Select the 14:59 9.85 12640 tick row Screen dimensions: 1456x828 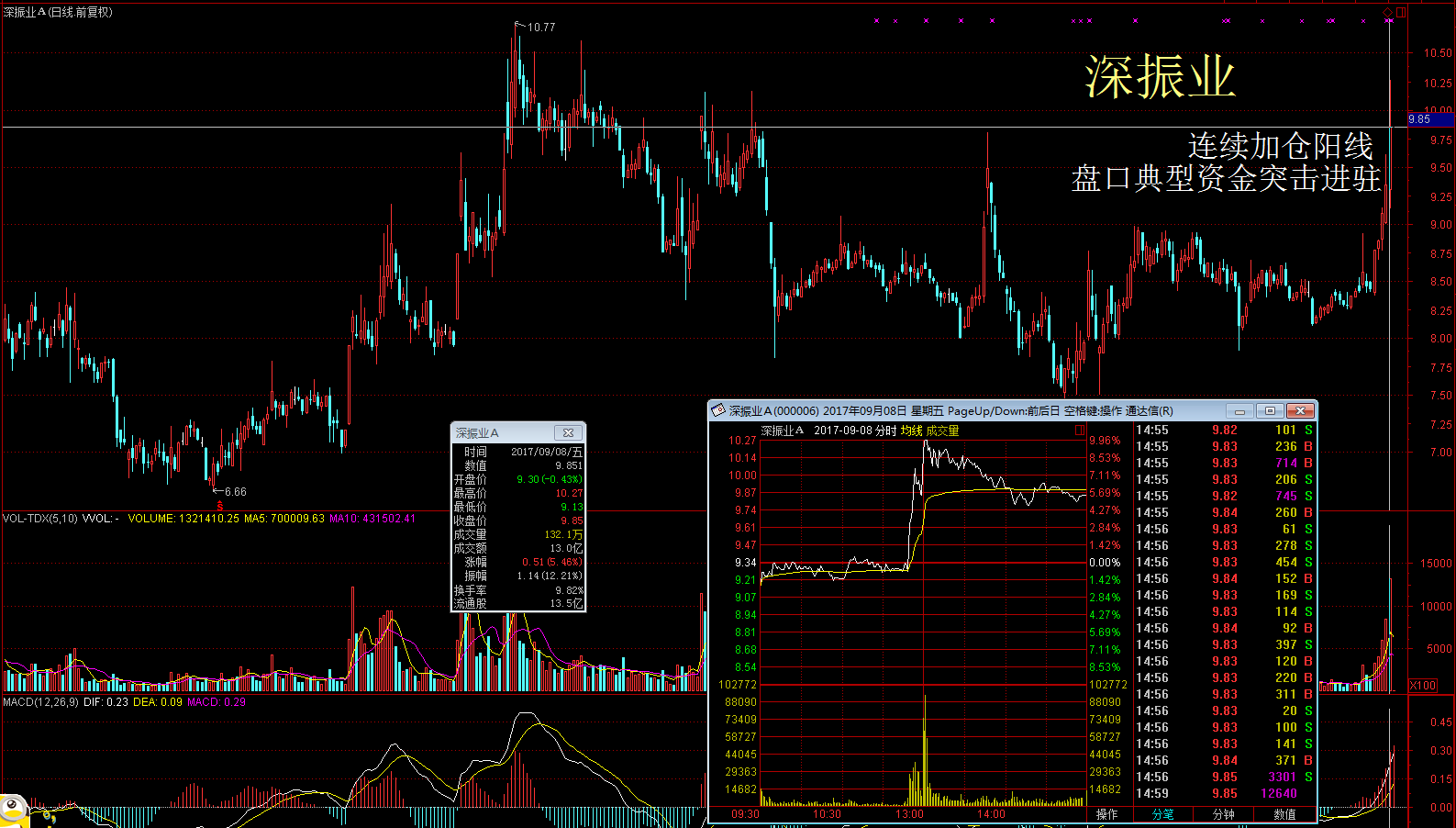pos(1226,793)
